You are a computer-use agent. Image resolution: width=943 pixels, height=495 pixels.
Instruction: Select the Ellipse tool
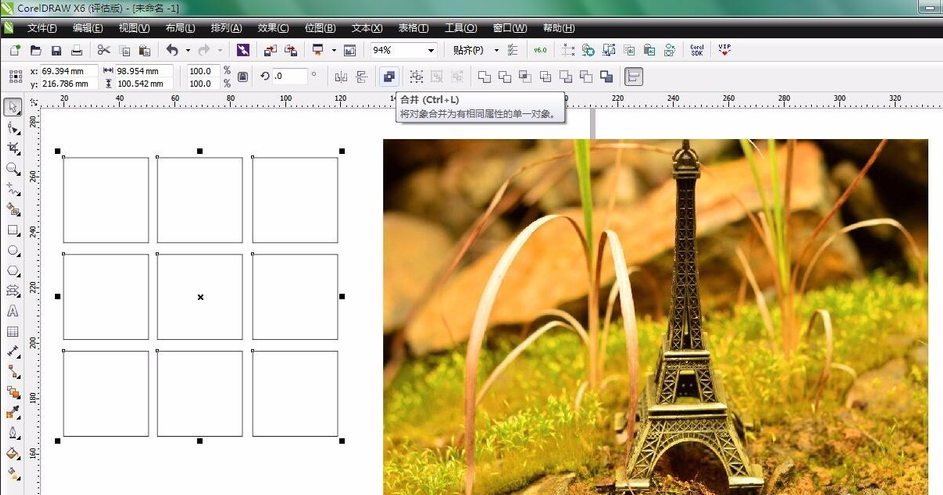point(13,250)
